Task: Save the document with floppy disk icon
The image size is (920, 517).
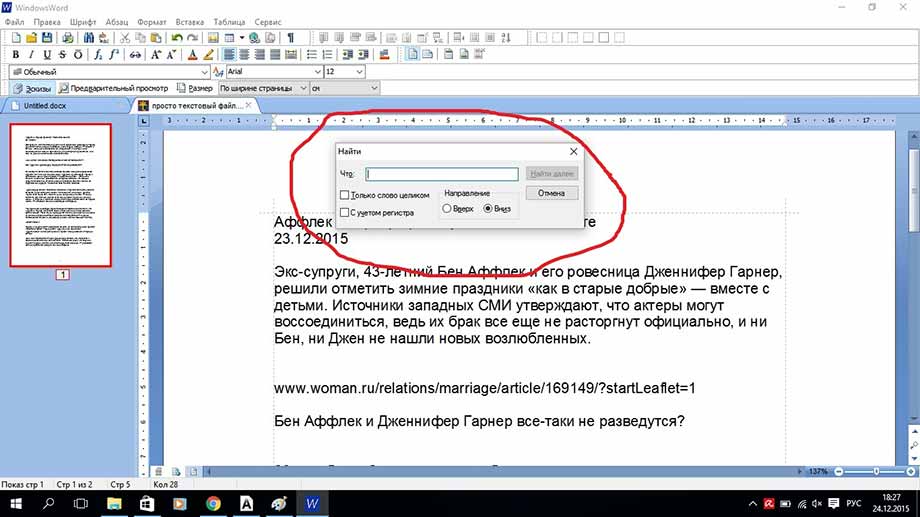Action: [47, 38]
